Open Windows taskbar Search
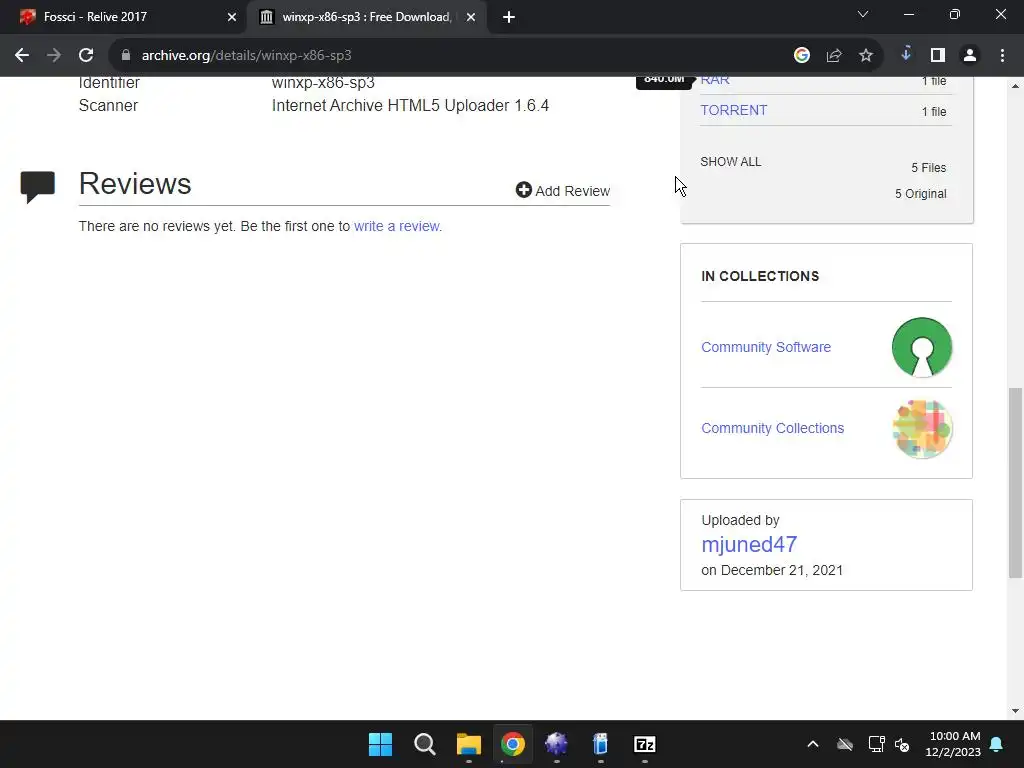The height and width of the screenshot is (768, 1024). [x=424, y=744]
